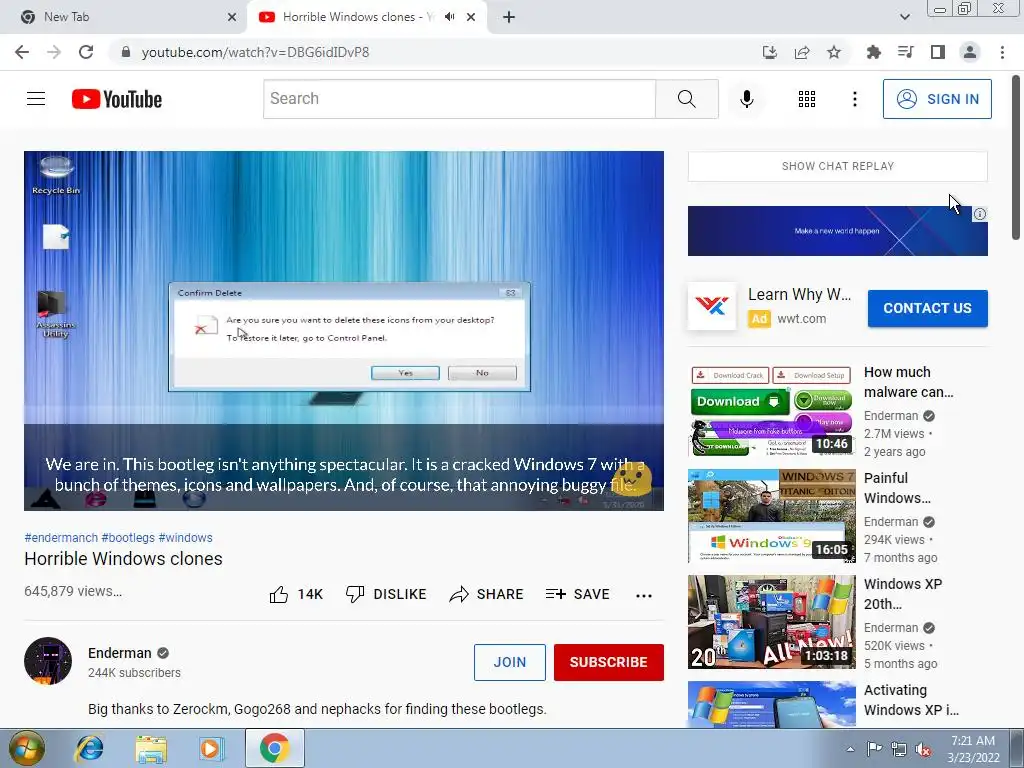The width and height of the screenshot is (1024, 768).
Task: Click the 'Make a new world happen' banner ad
Action: 837,231
